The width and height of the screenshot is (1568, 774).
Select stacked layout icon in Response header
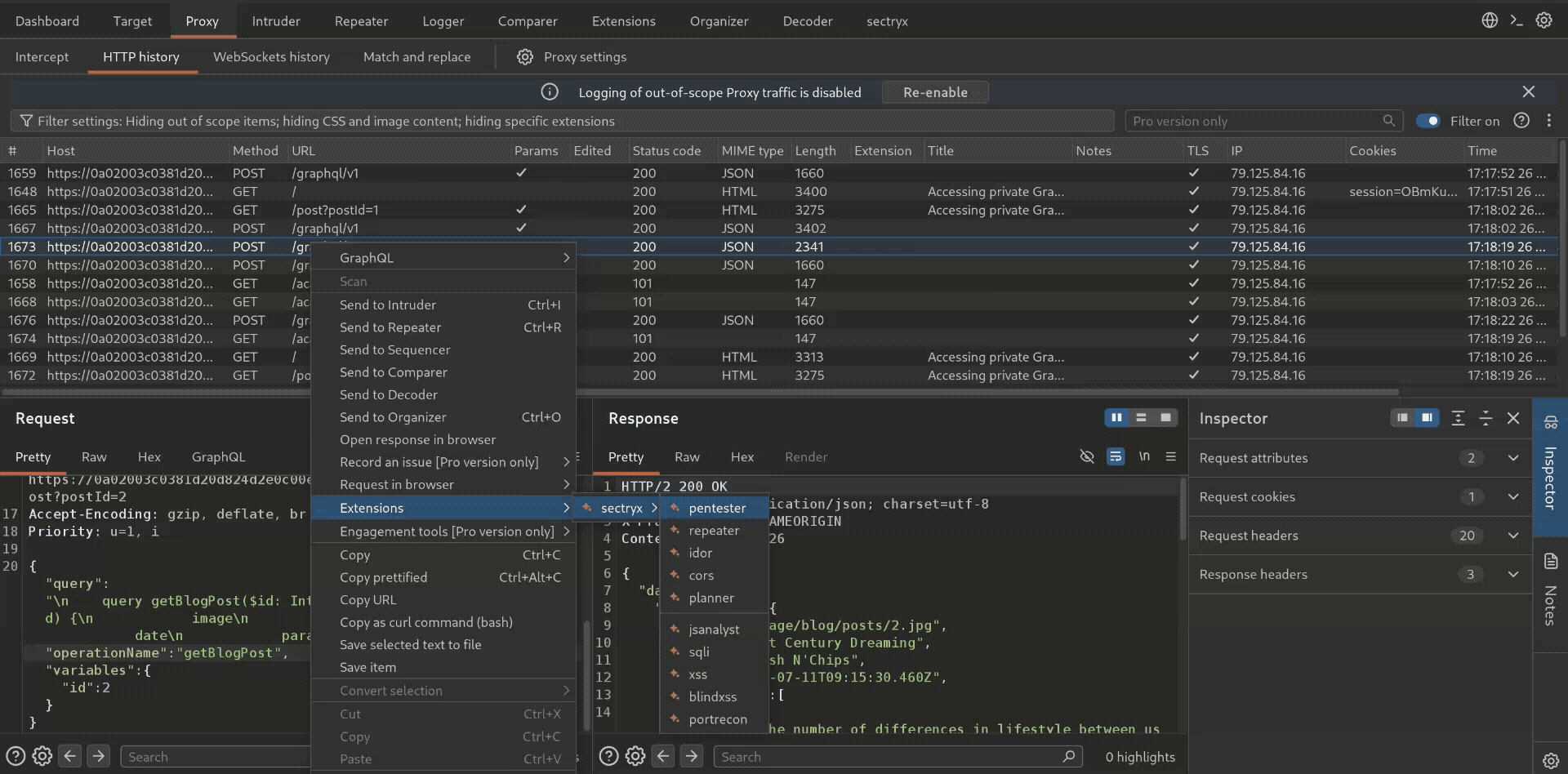1141,418
